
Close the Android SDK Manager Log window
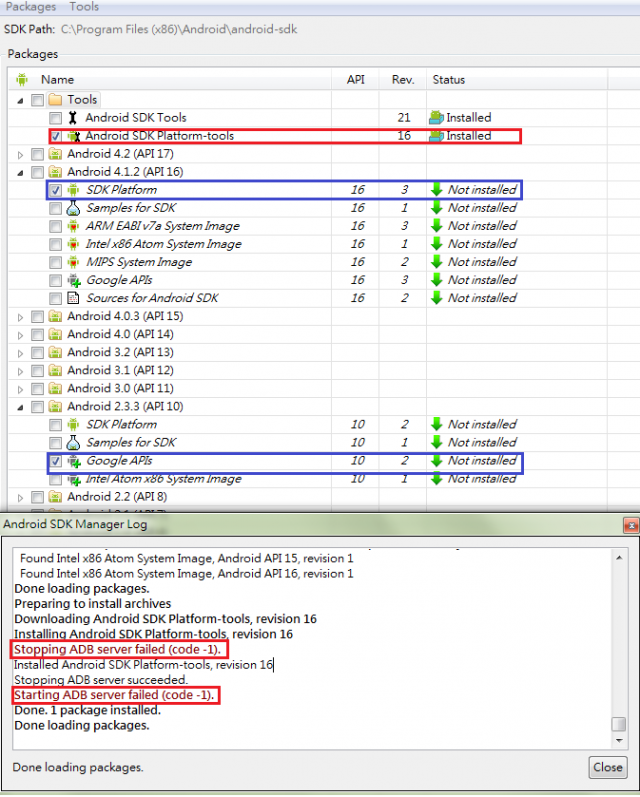pyautogui.click(x=631, y=526)
